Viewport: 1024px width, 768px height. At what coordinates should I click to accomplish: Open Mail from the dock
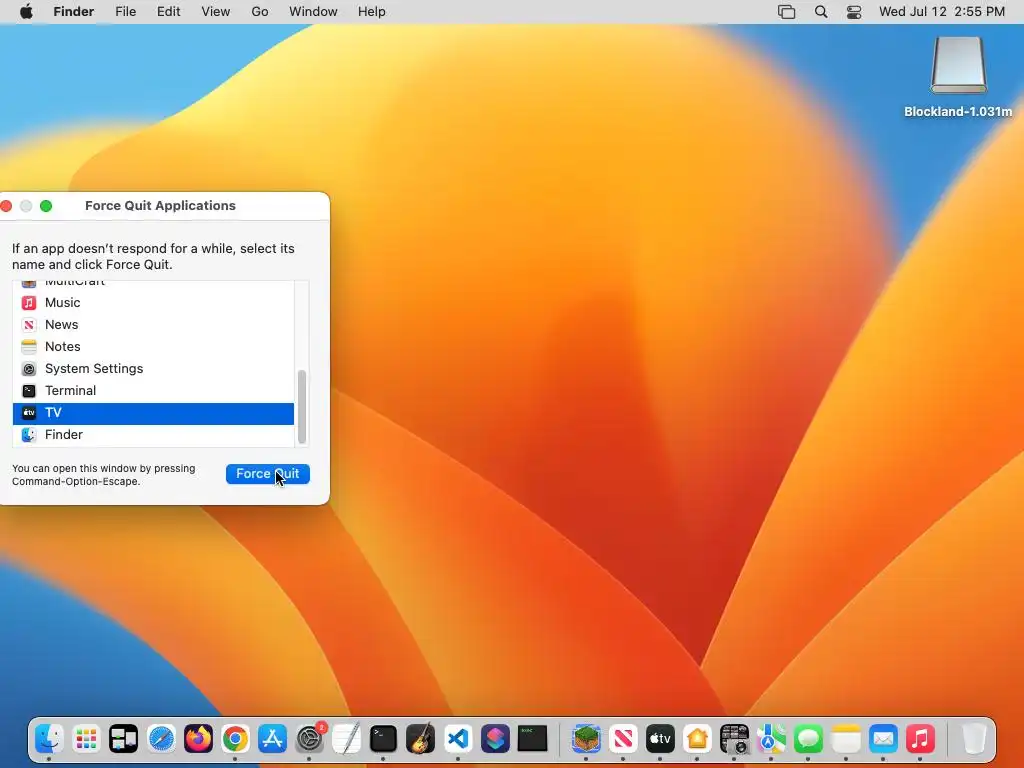(x=883, y=739)
